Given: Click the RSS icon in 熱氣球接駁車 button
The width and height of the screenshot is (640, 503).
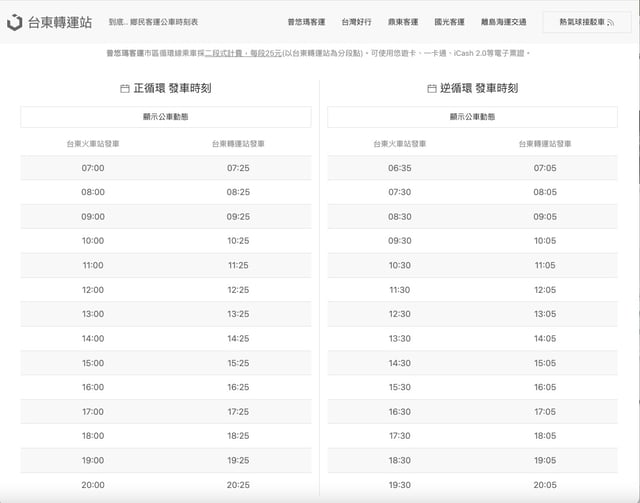Looking at the screenshot, I should tap(611, 22).
